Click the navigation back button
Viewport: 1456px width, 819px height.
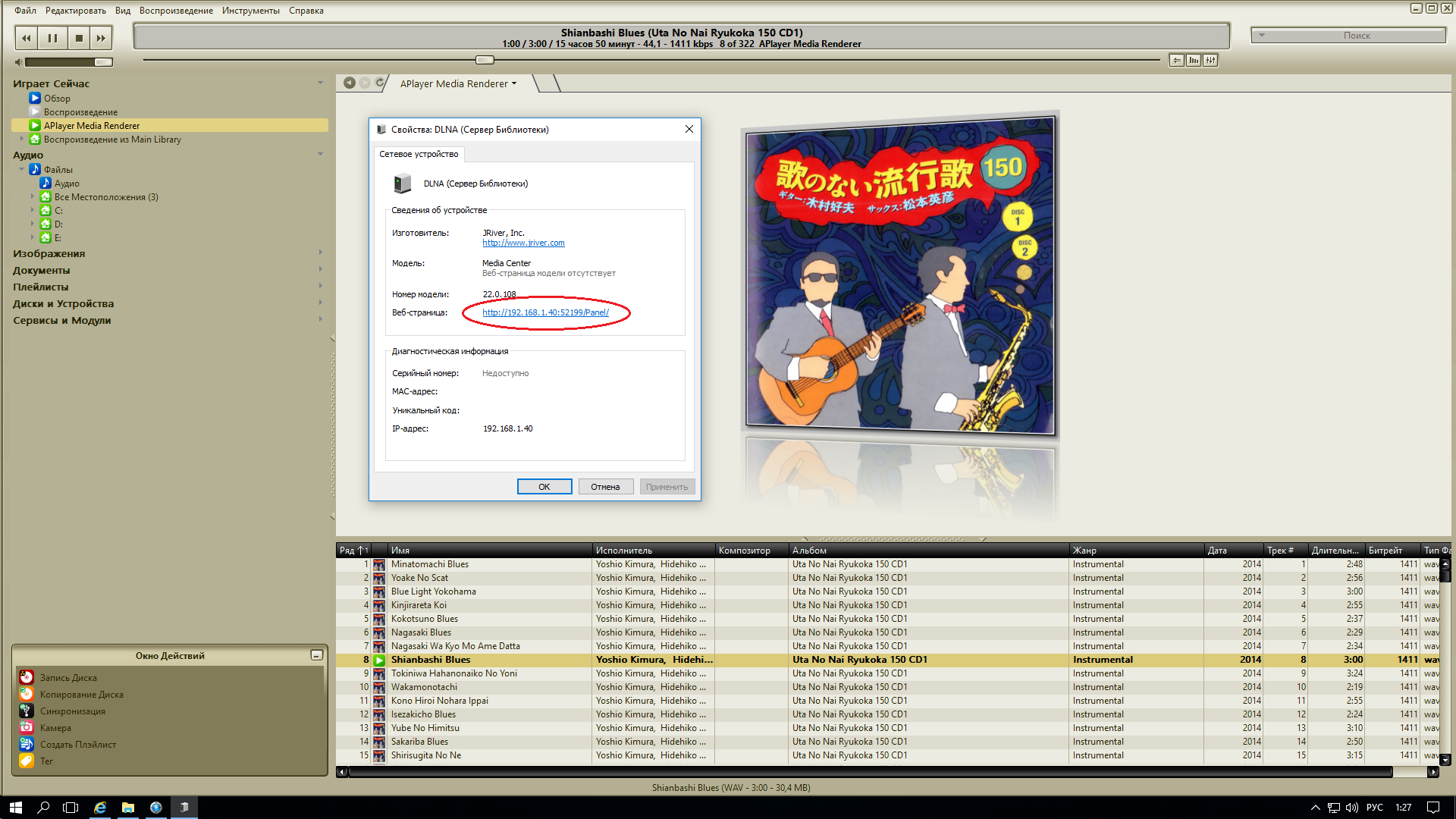click(x=350, y=83)
